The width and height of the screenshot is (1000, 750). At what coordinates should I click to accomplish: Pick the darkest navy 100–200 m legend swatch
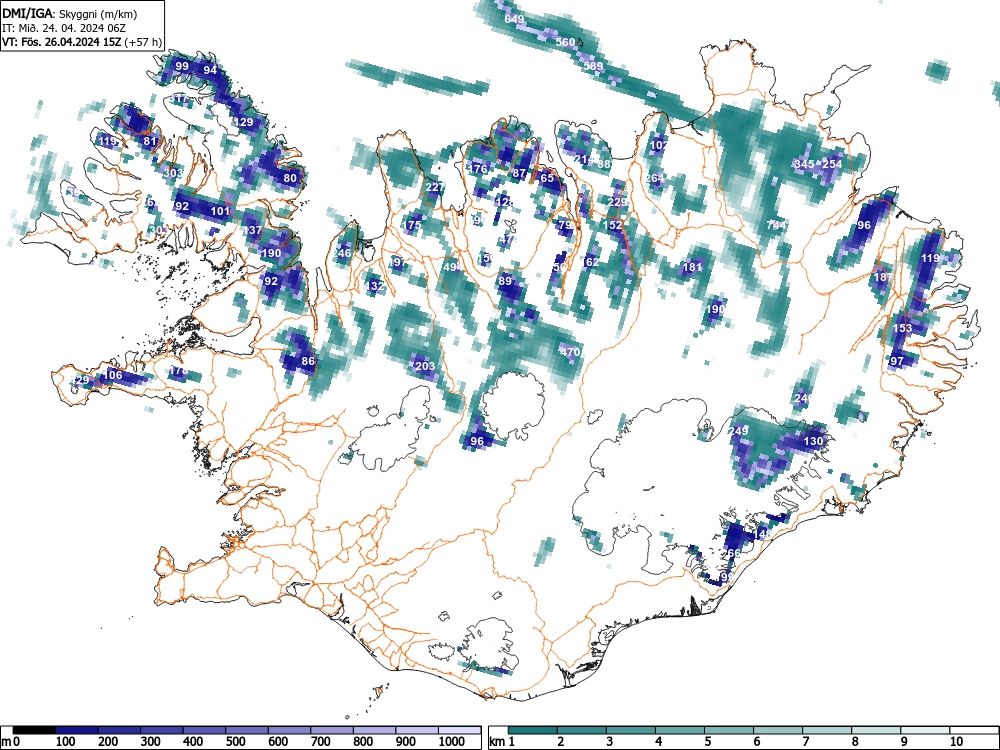(77, 730)
